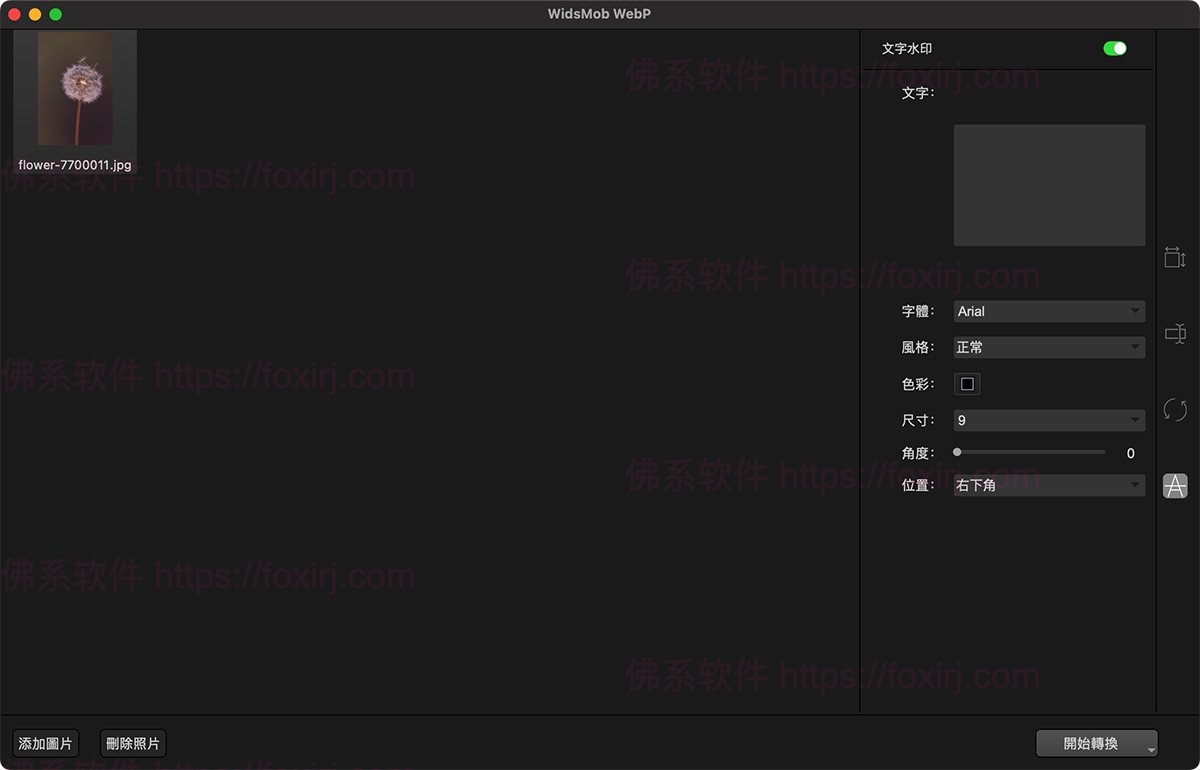Expand the 尺寸 size dropdown showing 9
The height and width of the screenshot is (770, 1200).
click(1048, 420)
